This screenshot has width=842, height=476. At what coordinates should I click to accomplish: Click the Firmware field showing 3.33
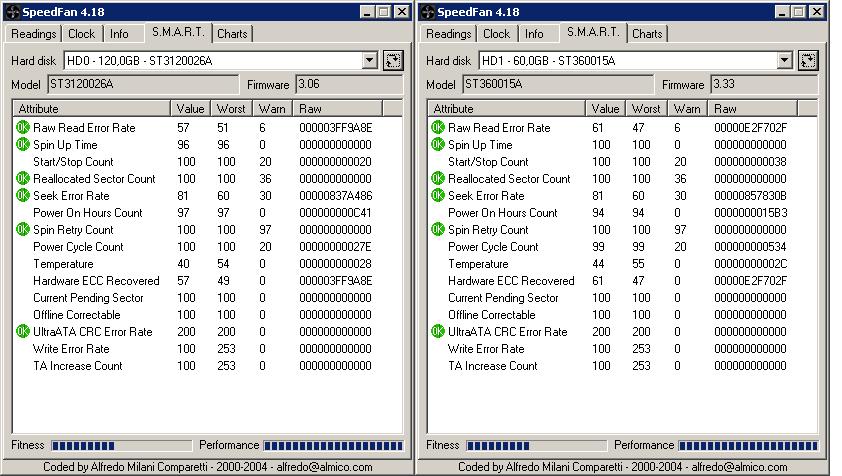click(764, 84)
